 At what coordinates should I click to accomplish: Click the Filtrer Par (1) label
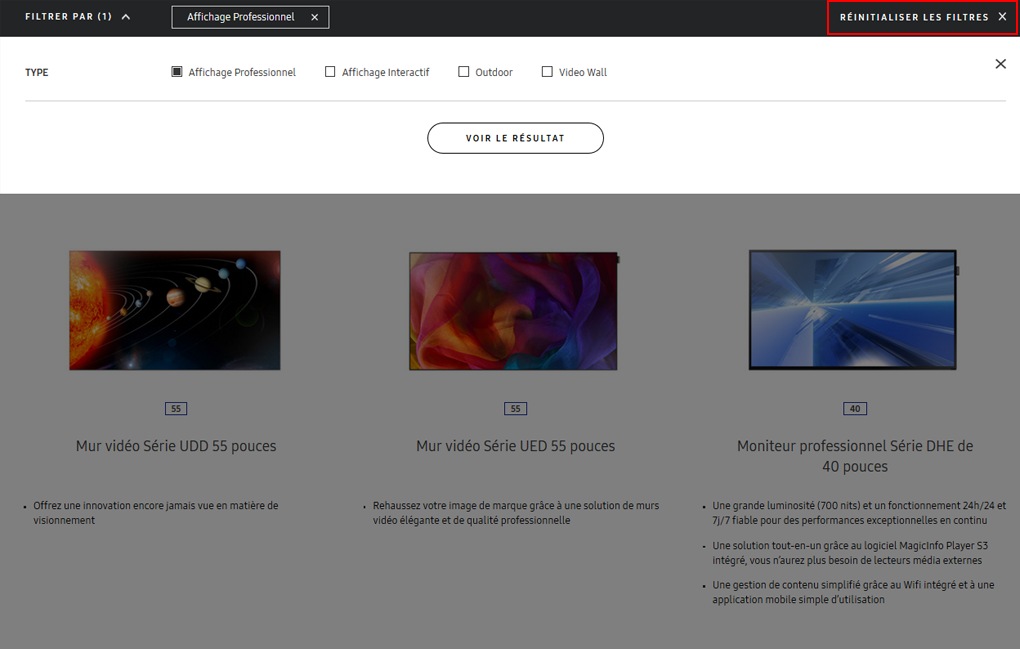pyautogui.click(x=68, y=17)
